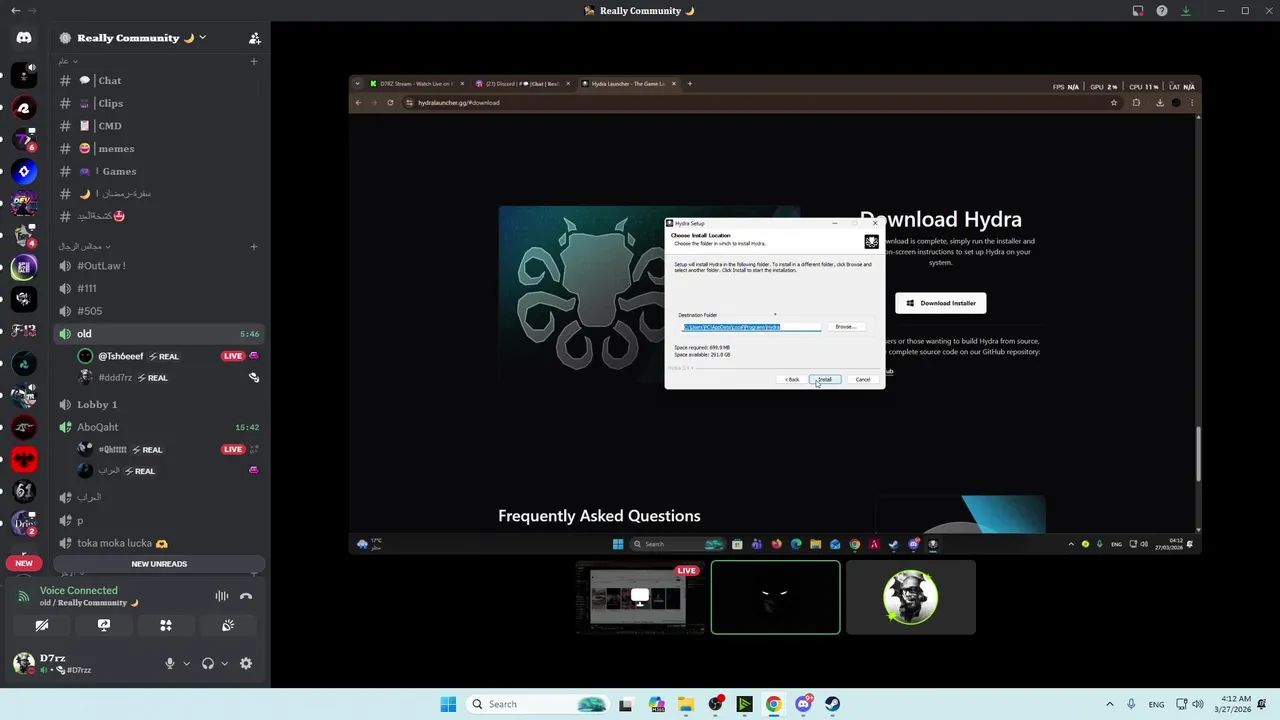
Task: Expand headphones output options arrow
Action: (x=224, y=663)
